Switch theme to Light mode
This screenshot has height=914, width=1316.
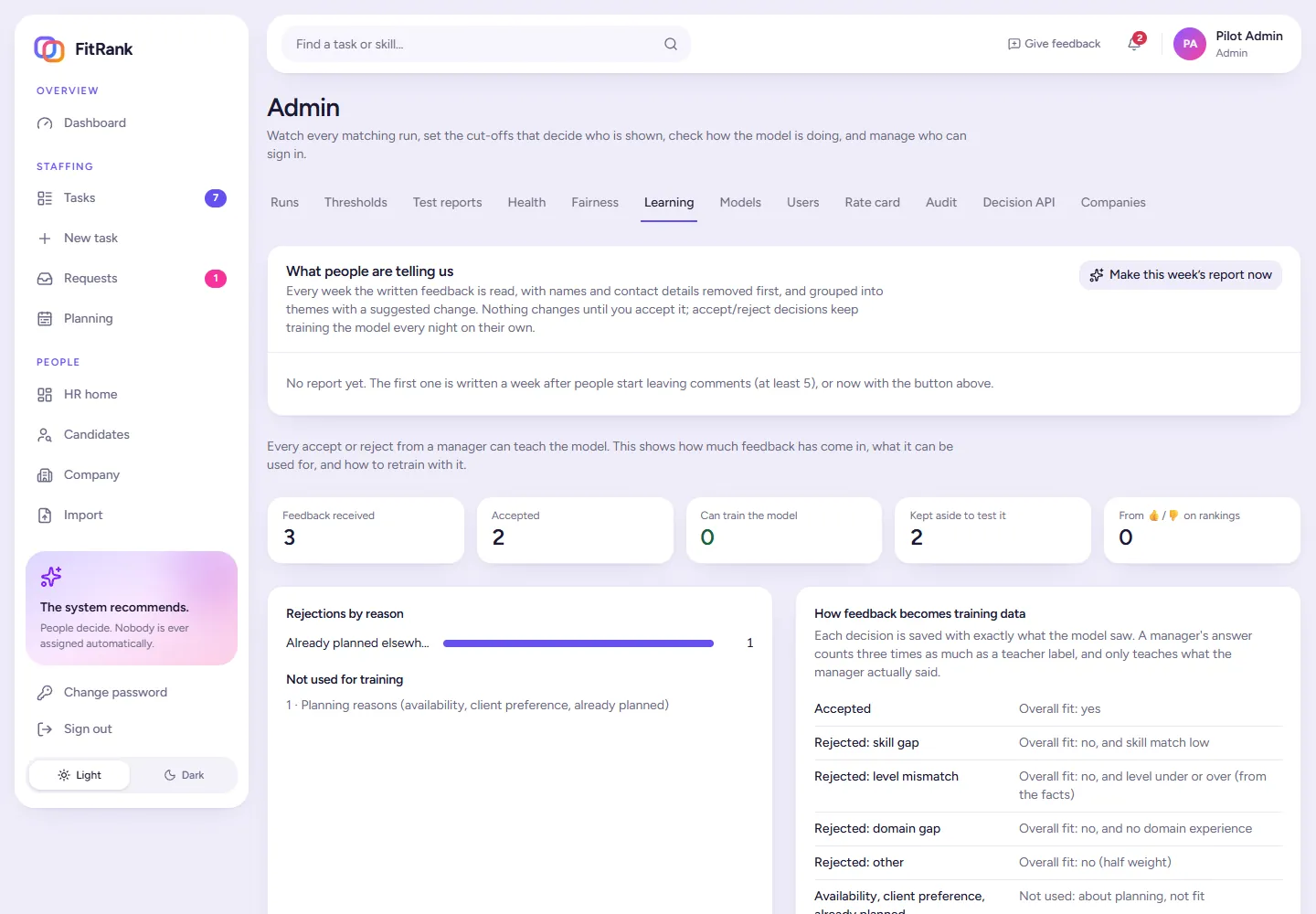point(80,775)
